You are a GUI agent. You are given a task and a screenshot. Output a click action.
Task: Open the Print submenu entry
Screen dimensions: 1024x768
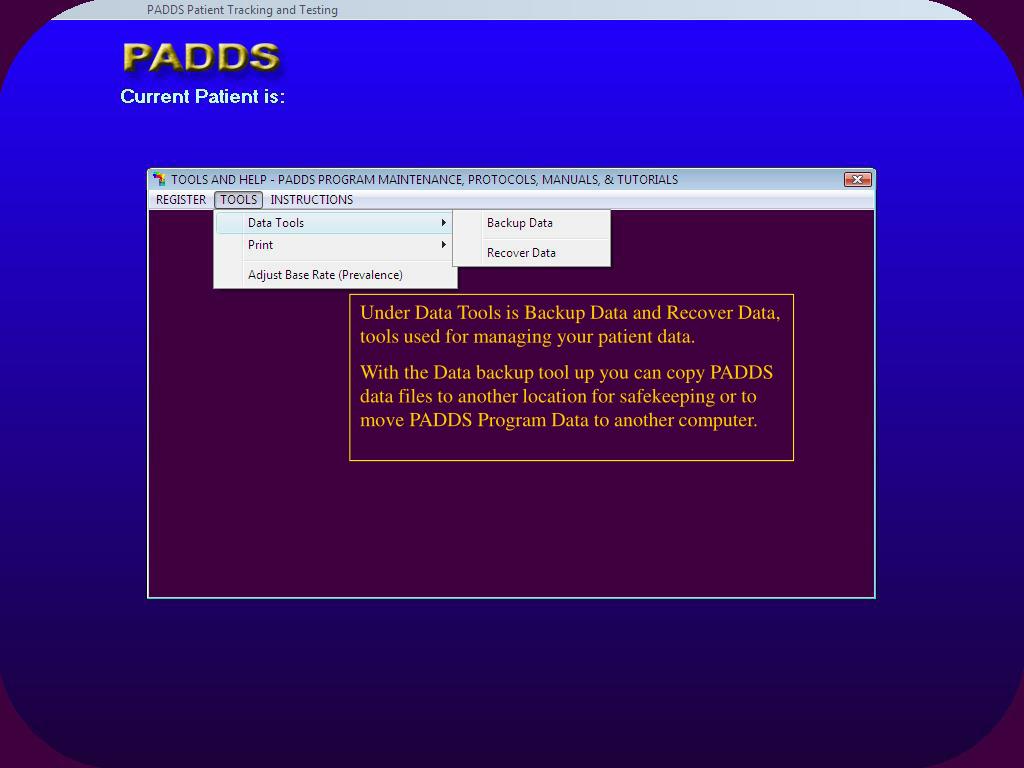(334, 245)
